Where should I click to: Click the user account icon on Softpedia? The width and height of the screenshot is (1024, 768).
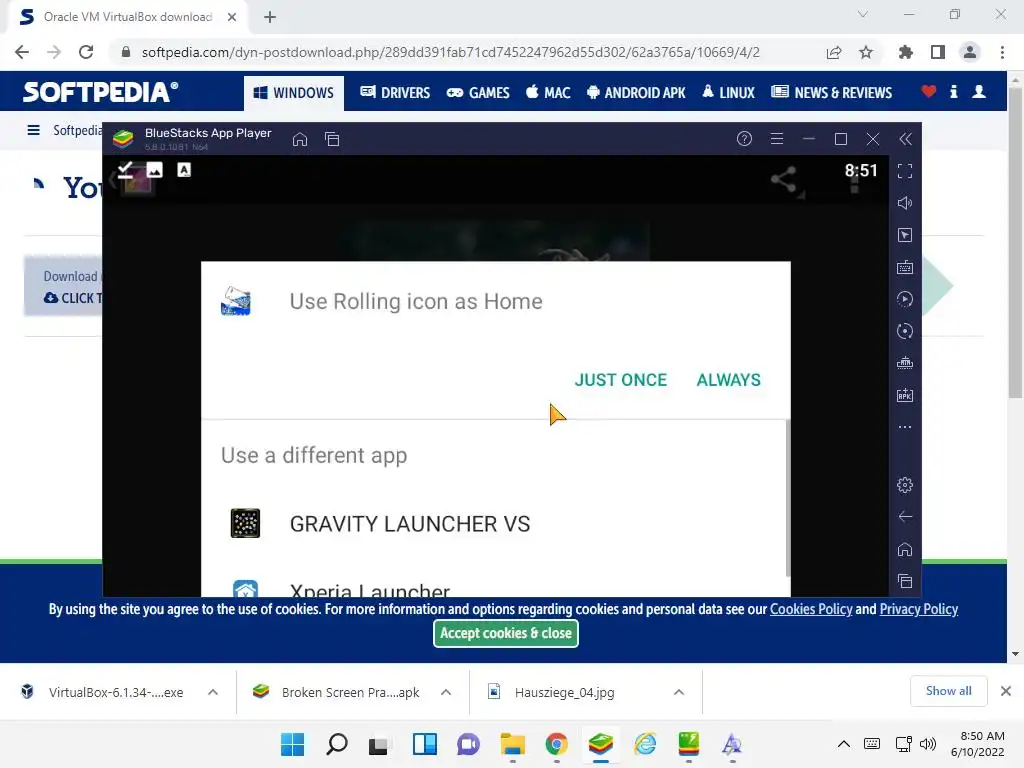coord(979,92)
